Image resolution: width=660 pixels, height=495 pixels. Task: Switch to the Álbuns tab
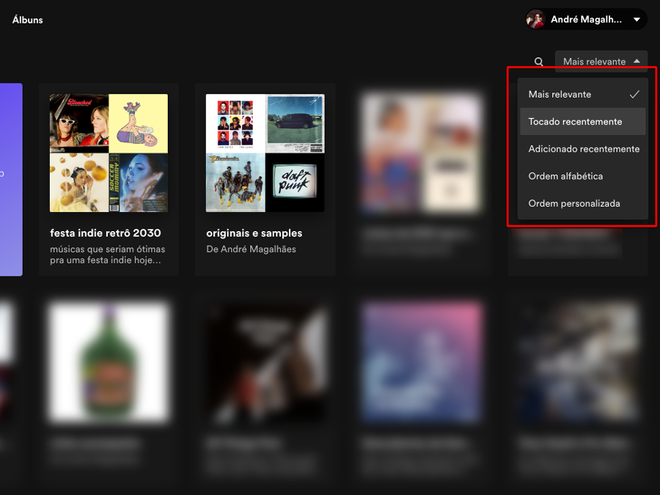pyautogui.click(x=27, y=20)
